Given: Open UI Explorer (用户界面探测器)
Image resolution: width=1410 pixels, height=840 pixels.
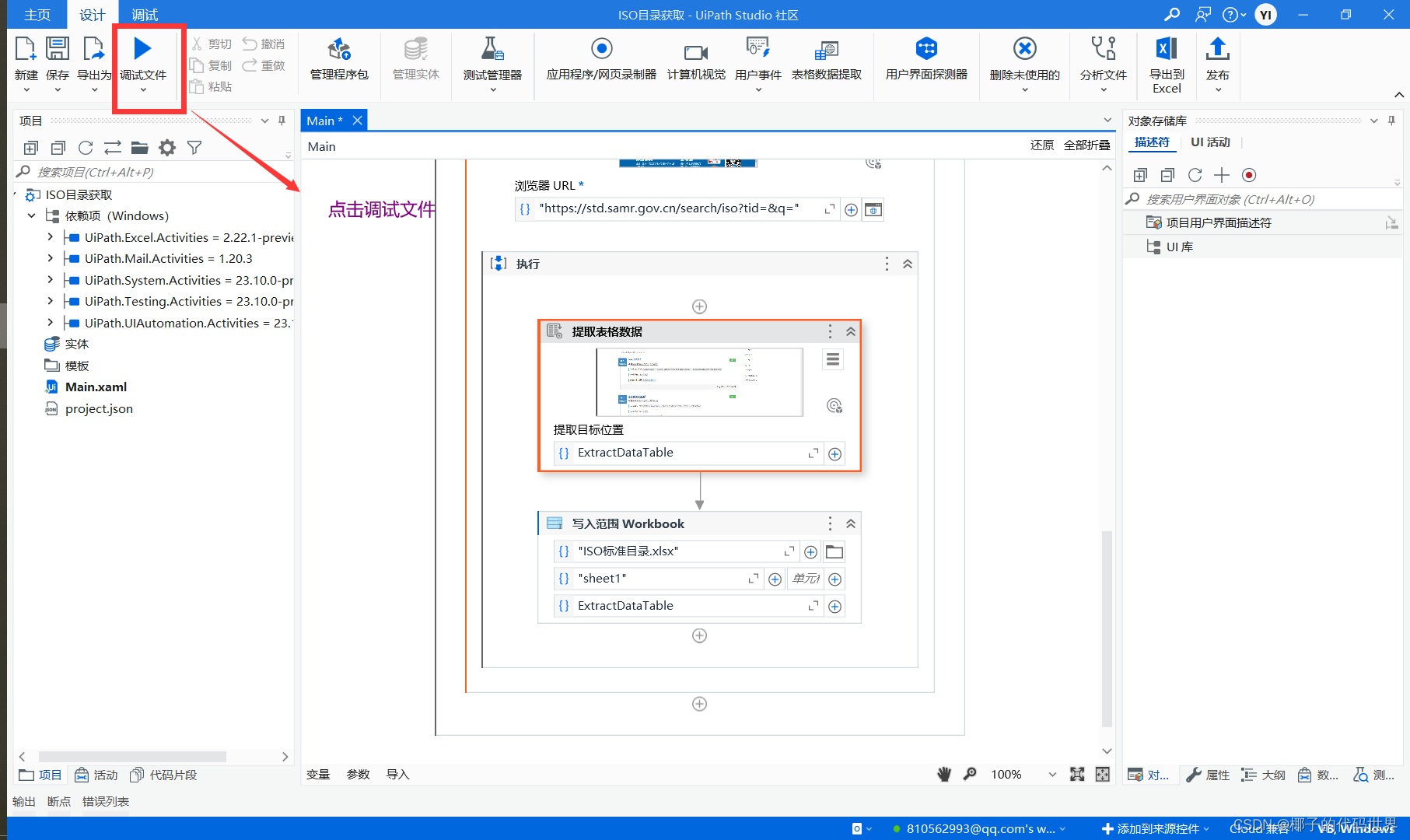Looking at the screenshot, I should (x=926, y=59).
